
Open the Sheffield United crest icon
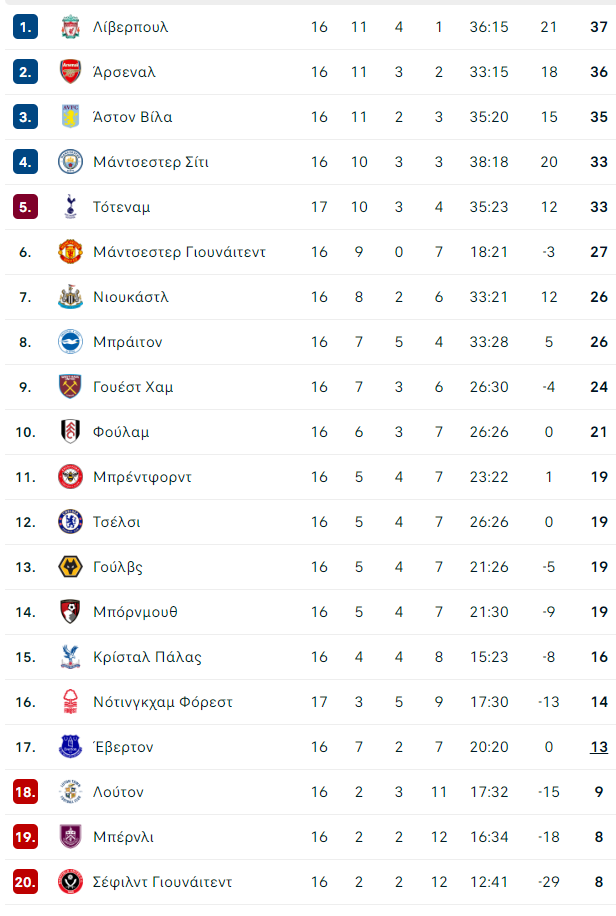point(70,882)
